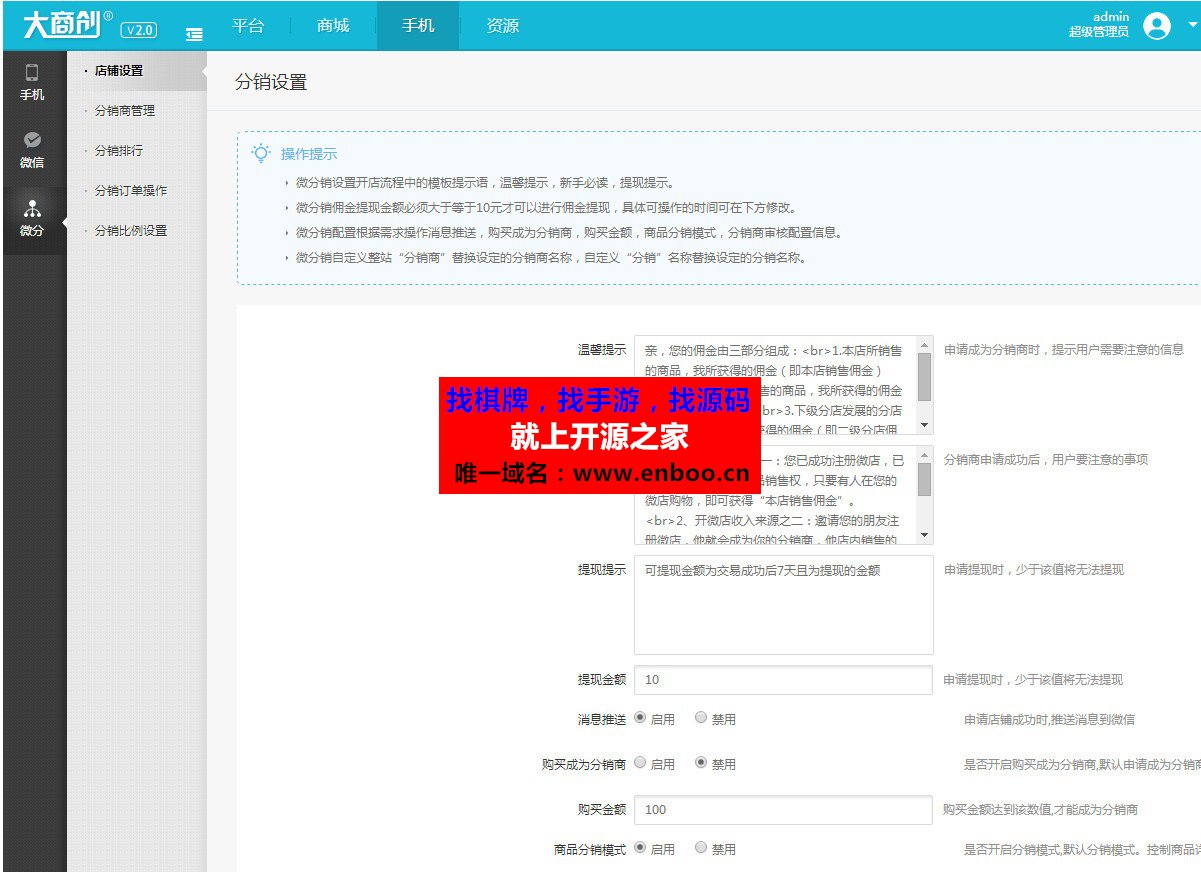Open 分销比例设置 in the submenu

point(131,231)
